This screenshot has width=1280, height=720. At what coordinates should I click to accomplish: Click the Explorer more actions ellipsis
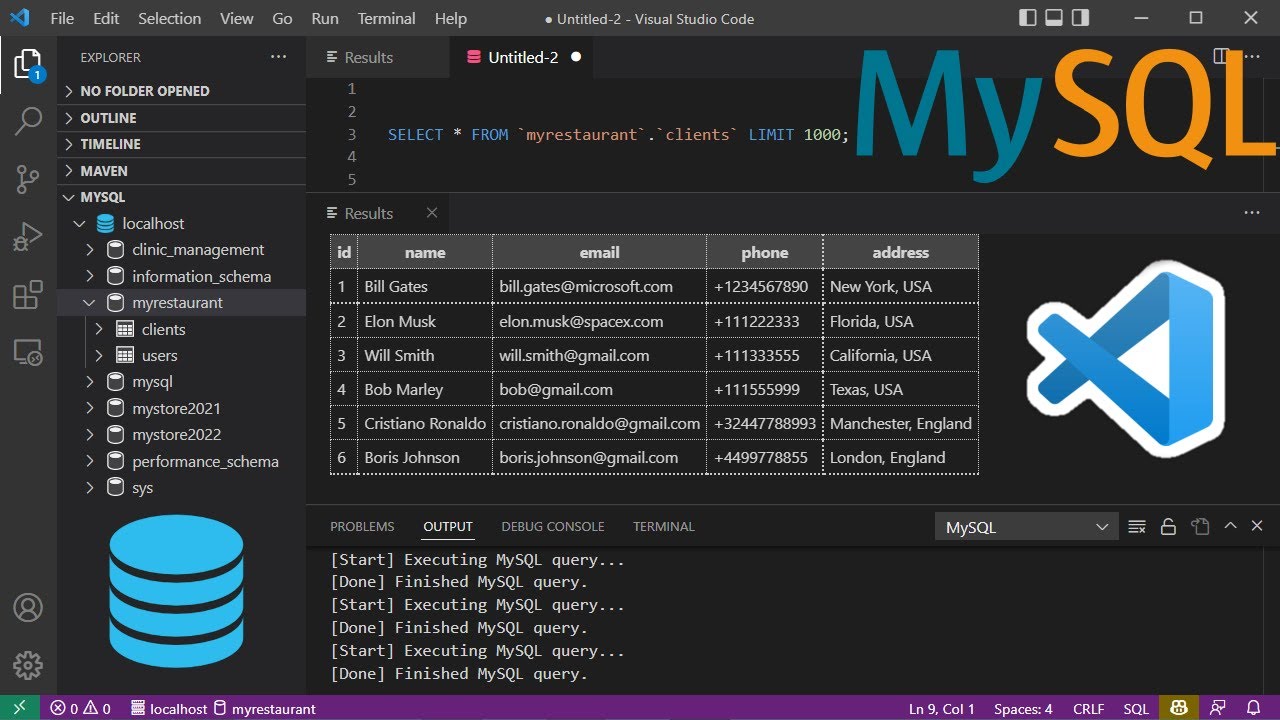[x=278, y=58]
